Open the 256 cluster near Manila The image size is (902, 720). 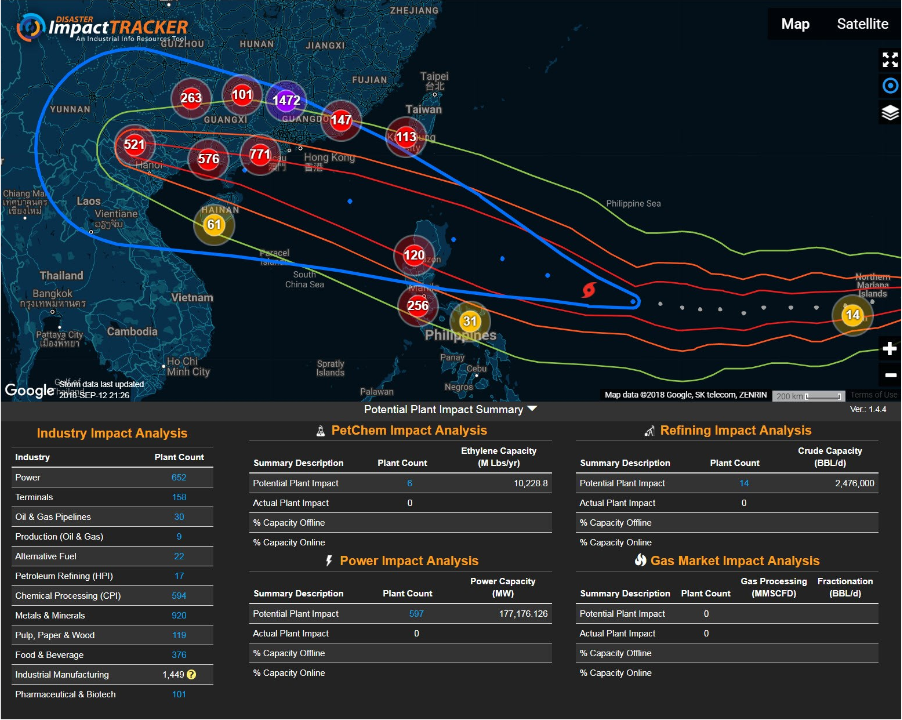click(x=418, y=305)
